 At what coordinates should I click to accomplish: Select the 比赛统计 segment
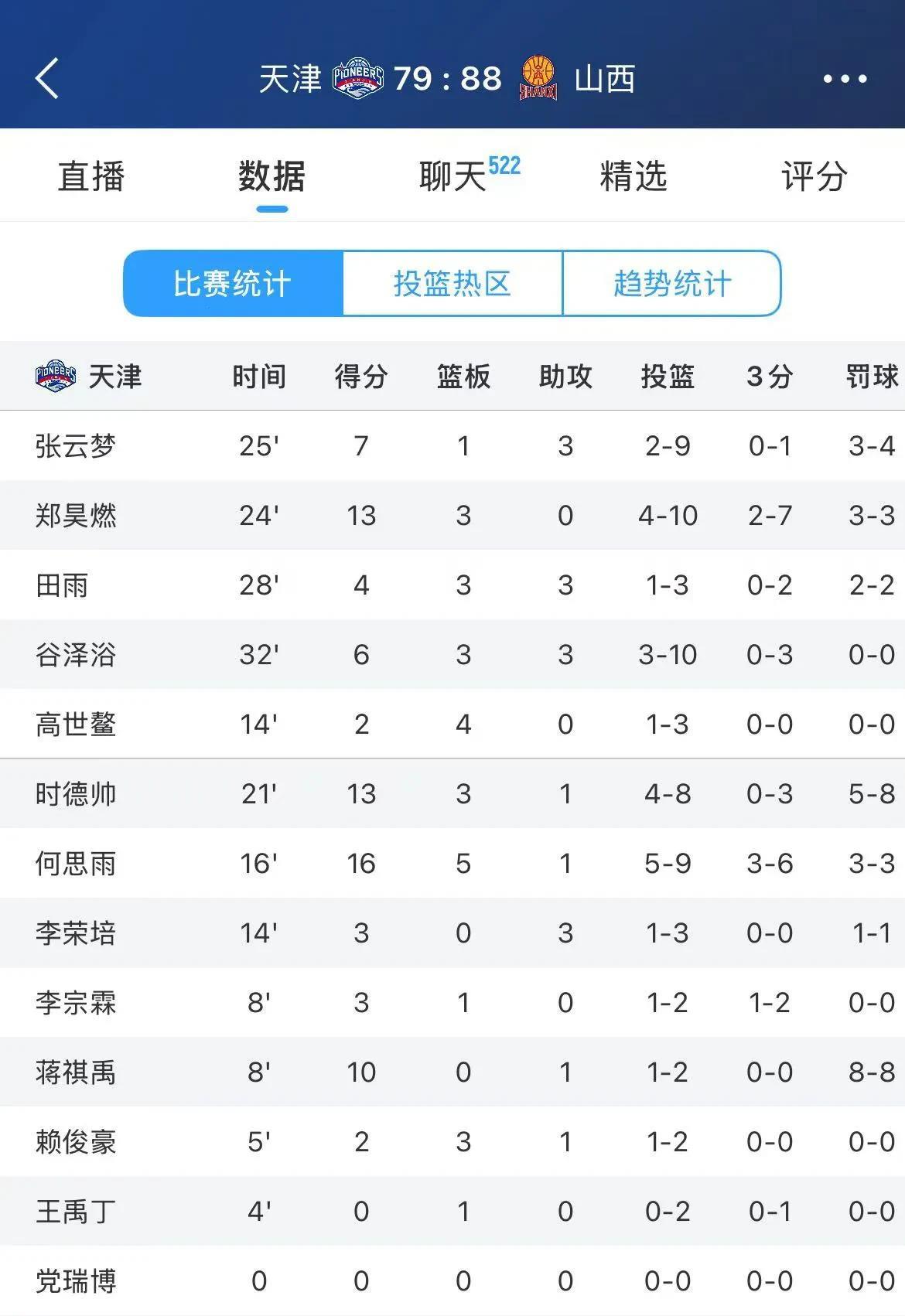(232, 284)
